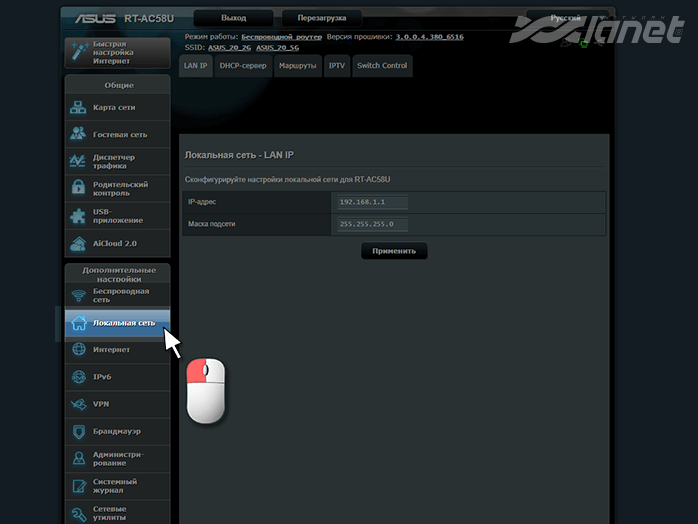Screen dimensions: 698x524
Task: Click the USB-приложение icon in sidebar
Action: [x=79, y=216]
